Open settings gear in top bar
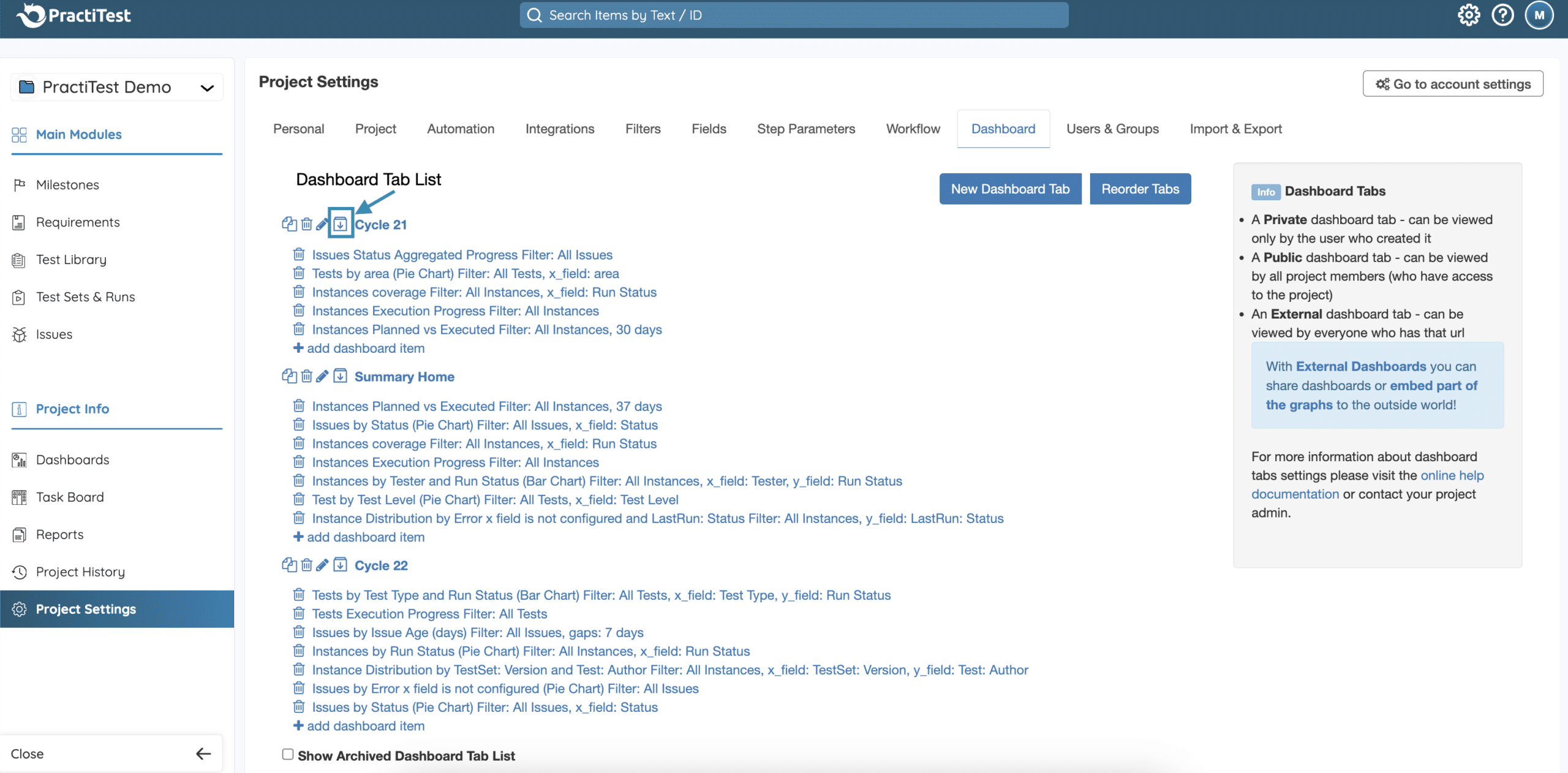 coord(1468,15)
